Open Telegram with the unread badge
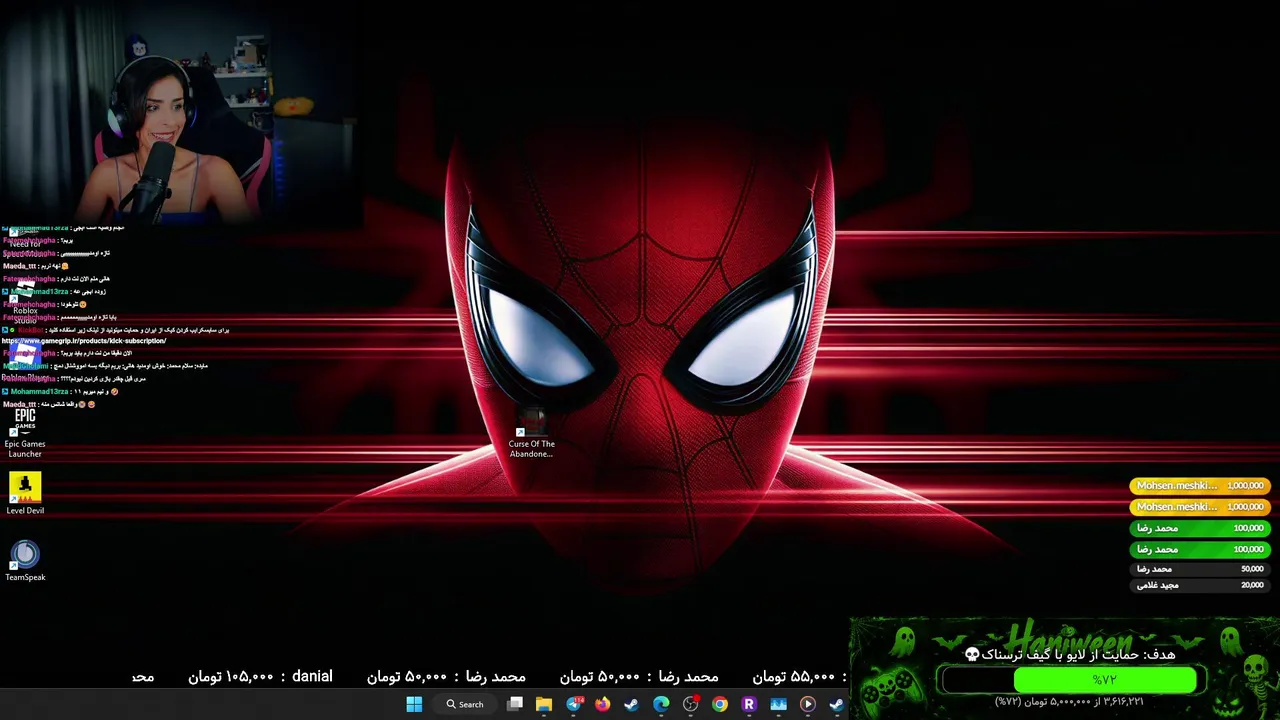Image resolution: width=1280 pixels, height=720 pixels. click(x=574, y=704)
